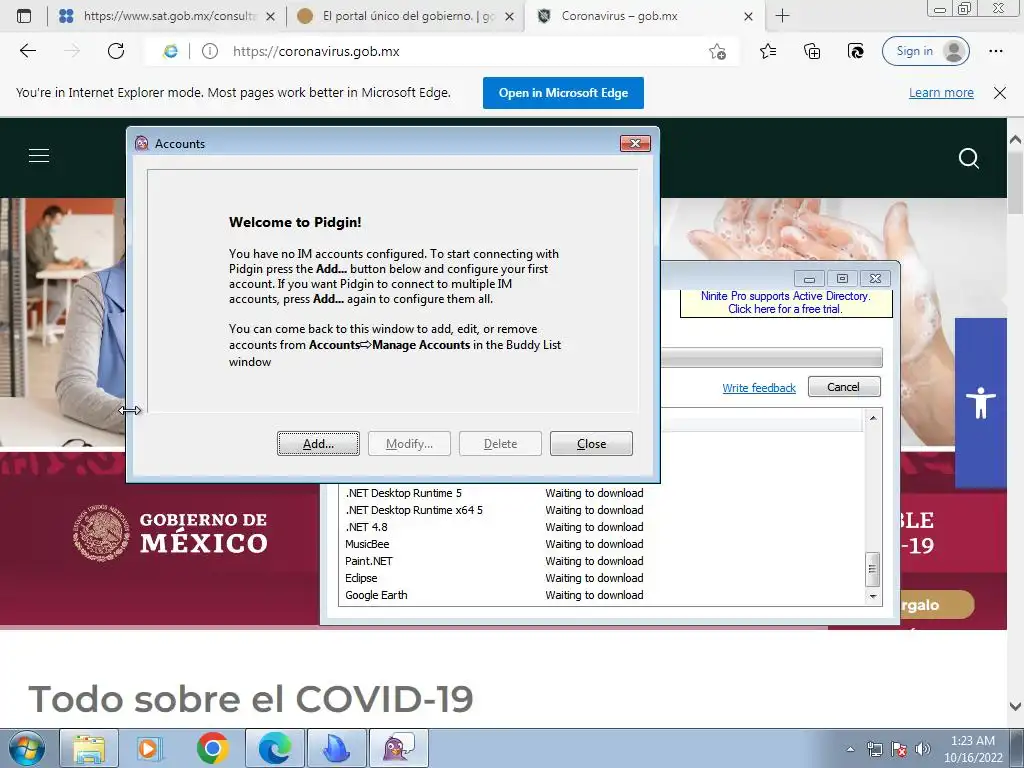Select the .NET 4.8 row in Ninite
The image size is (1024, 768).
(602, 527)
